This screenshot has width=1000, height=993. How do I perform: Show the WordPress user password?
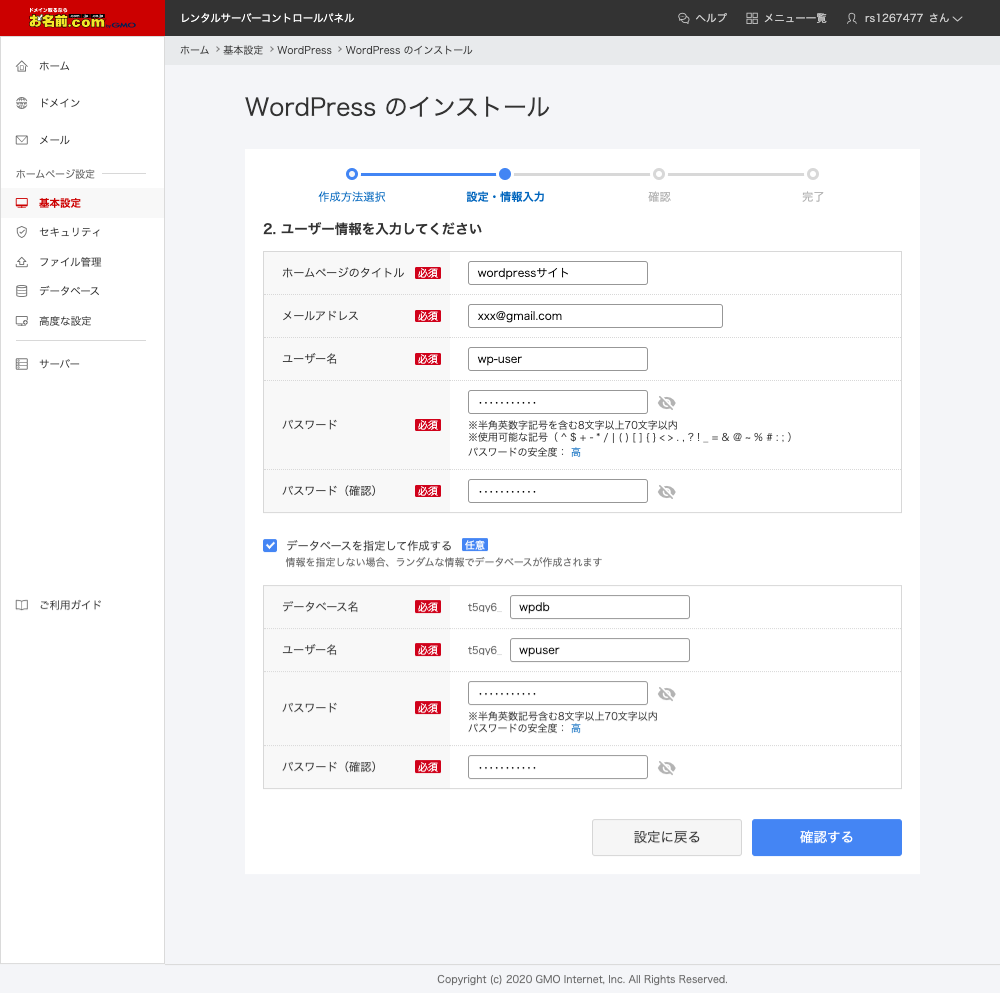(667, 403)
